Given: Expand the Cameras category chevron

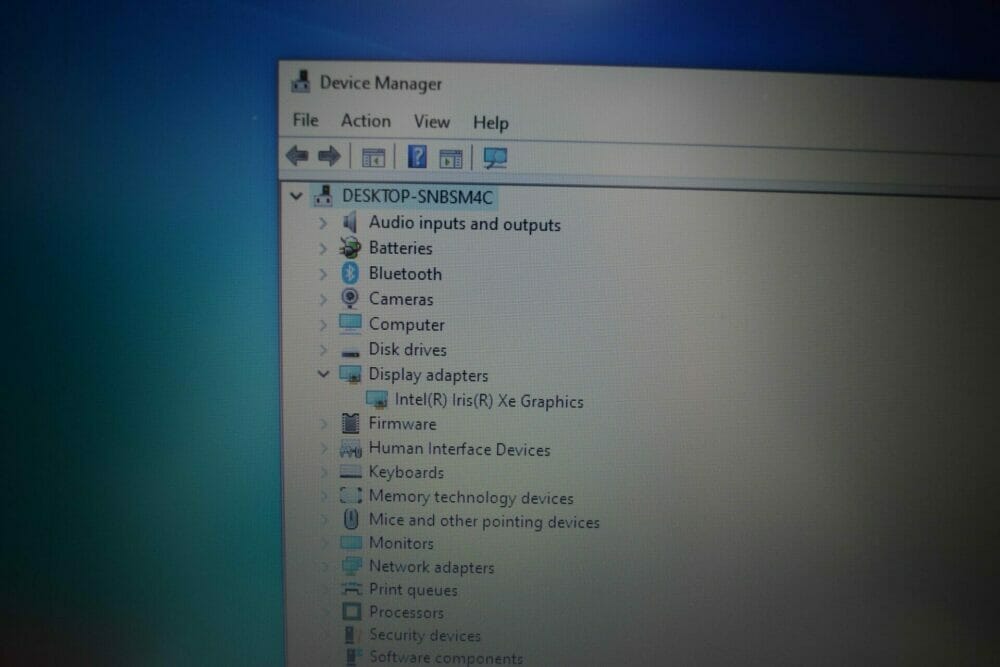Looking at the screenshot, I should pyautogui.click(x=323, y=299).
